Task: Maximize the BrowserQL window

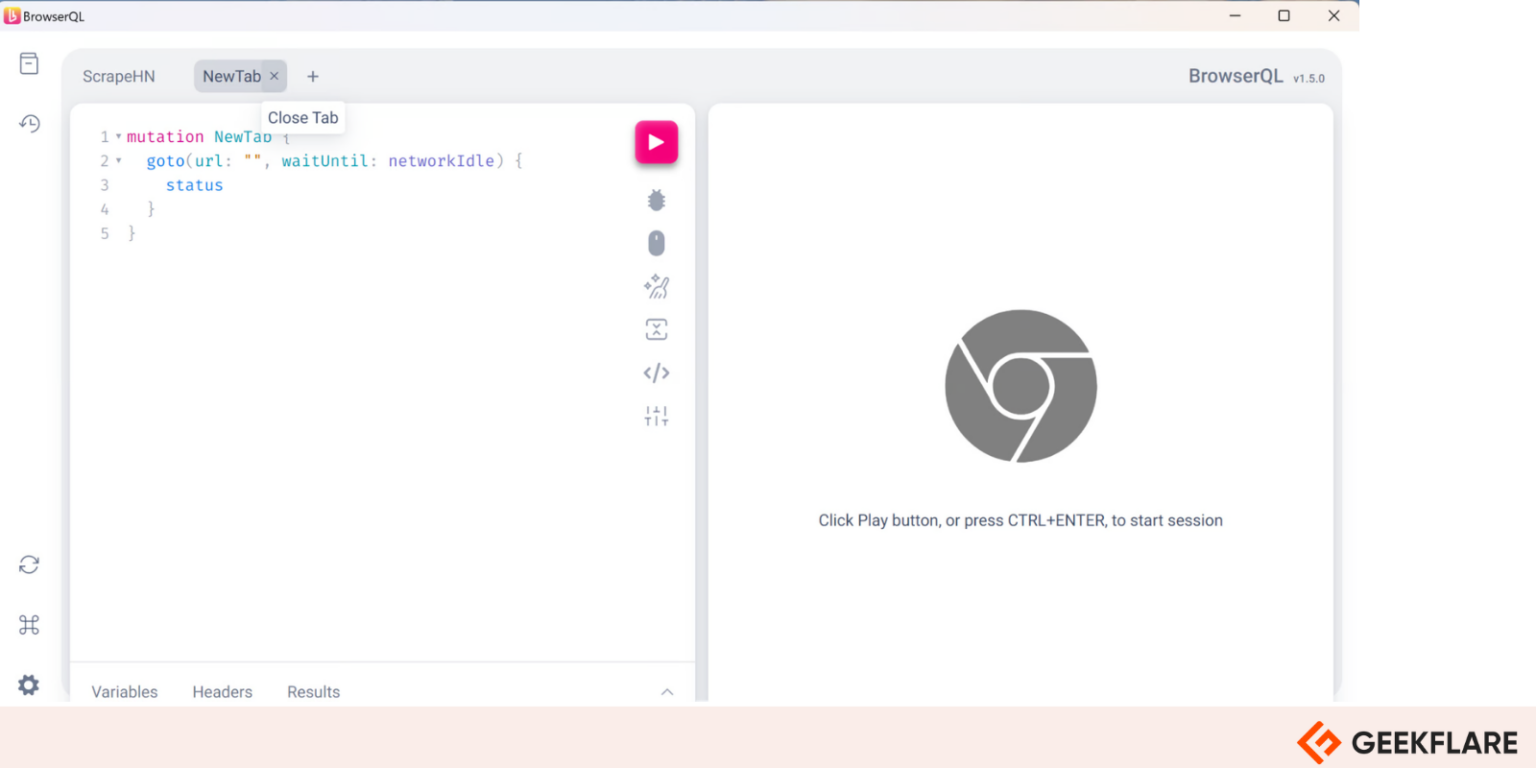Action: tap(1284, 16)
